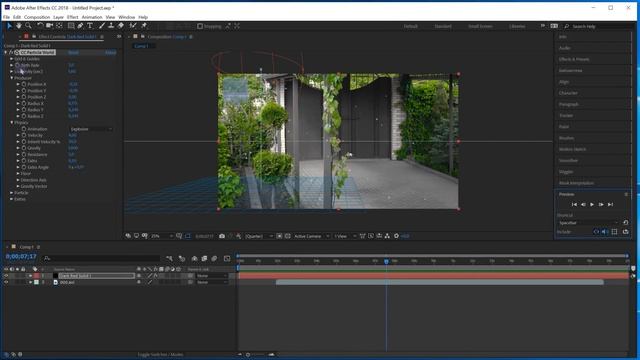Open the viewer magnification dropdown
This screenshot has height=360, width=640.
click(x=162, y=236)
